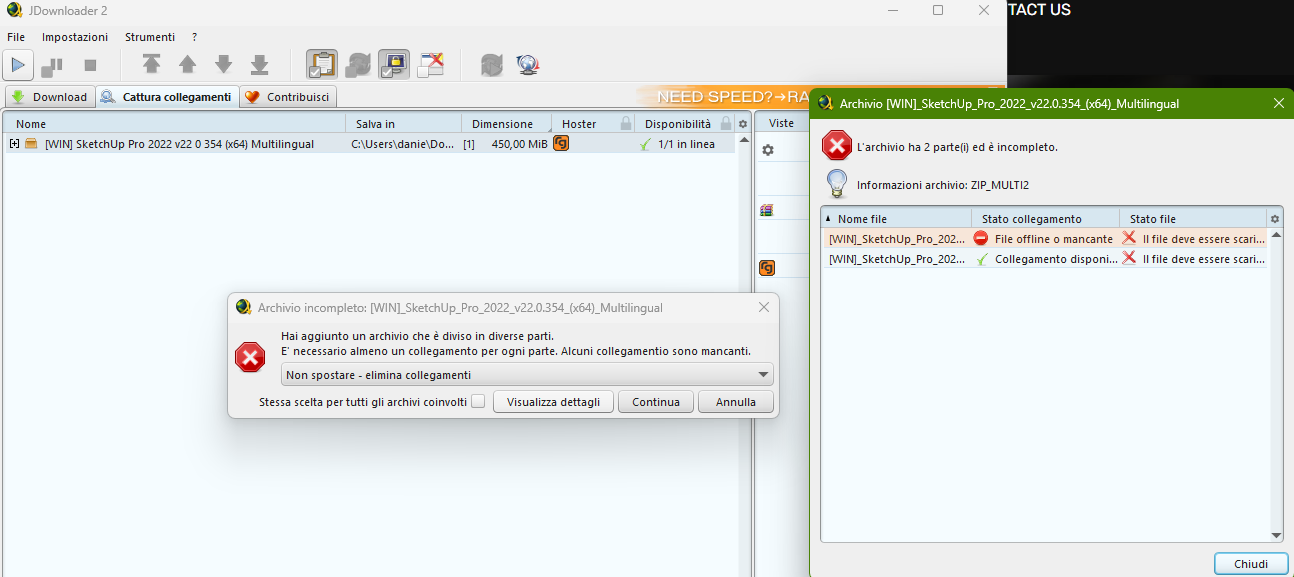
Task: Expand the SketchUp Pro 2022 package row
Action: pyautogui.click(x=14, y=144)
